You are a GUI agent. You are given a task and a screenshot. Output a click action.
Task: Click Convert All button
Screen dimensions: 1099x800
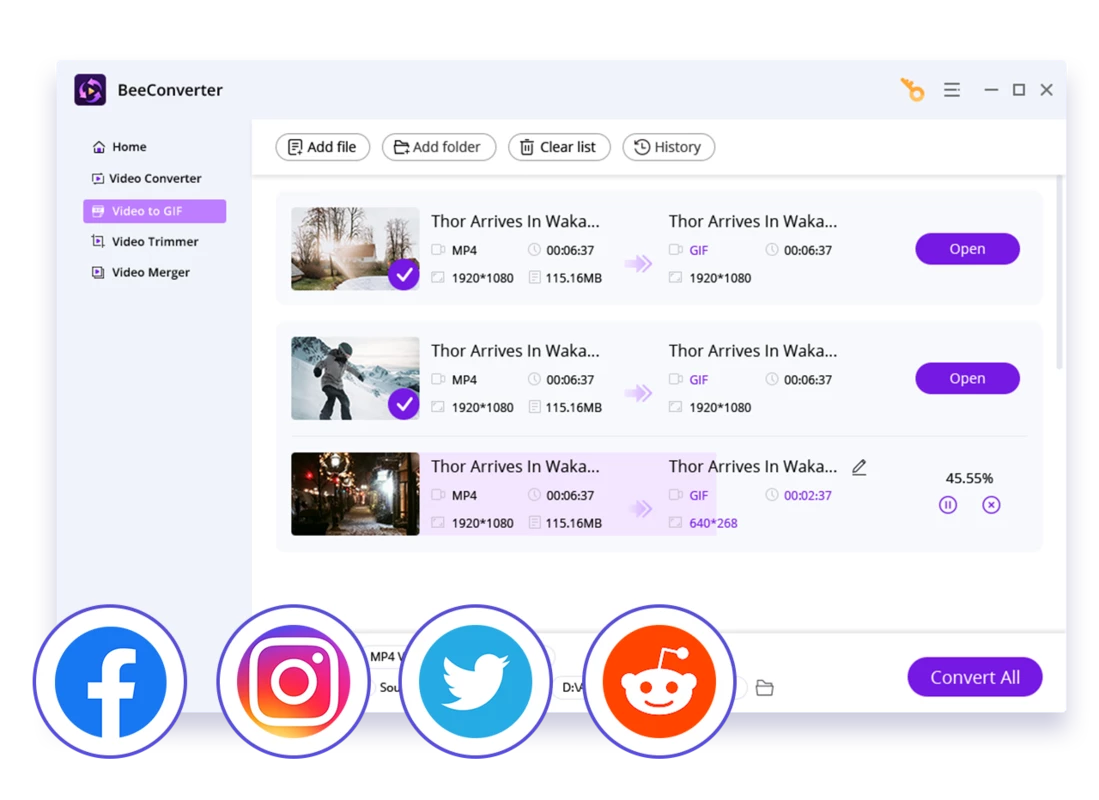click(975, 677)
